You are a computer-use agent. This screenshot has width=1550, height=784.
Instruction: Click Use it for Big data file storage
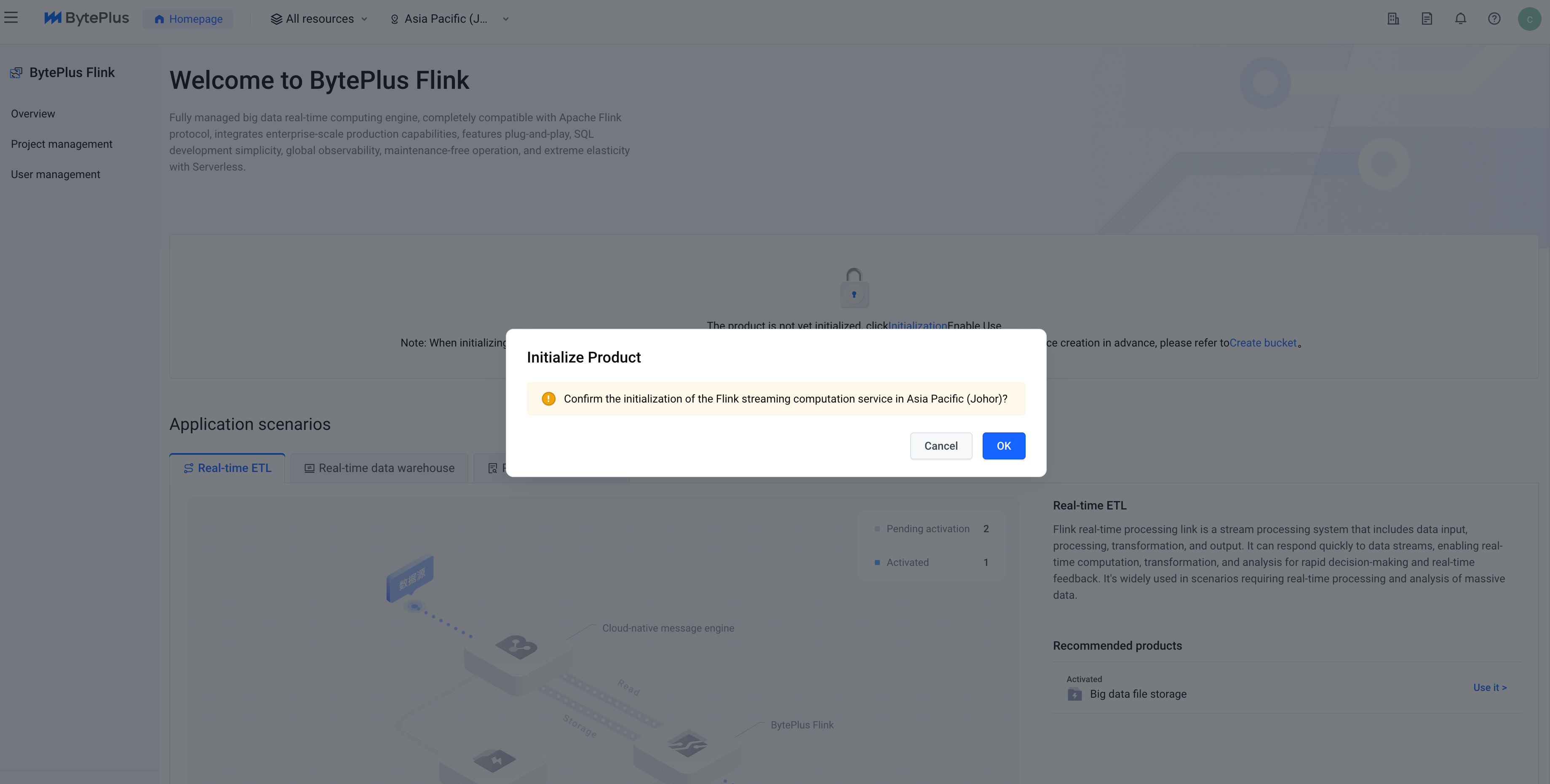coord(1489,687)
